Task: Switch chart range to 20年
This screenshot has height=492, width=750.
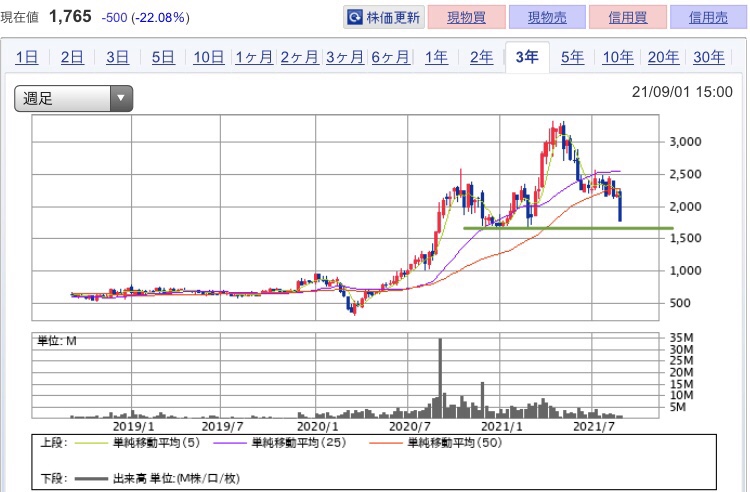Action: (x=663, y=57)
